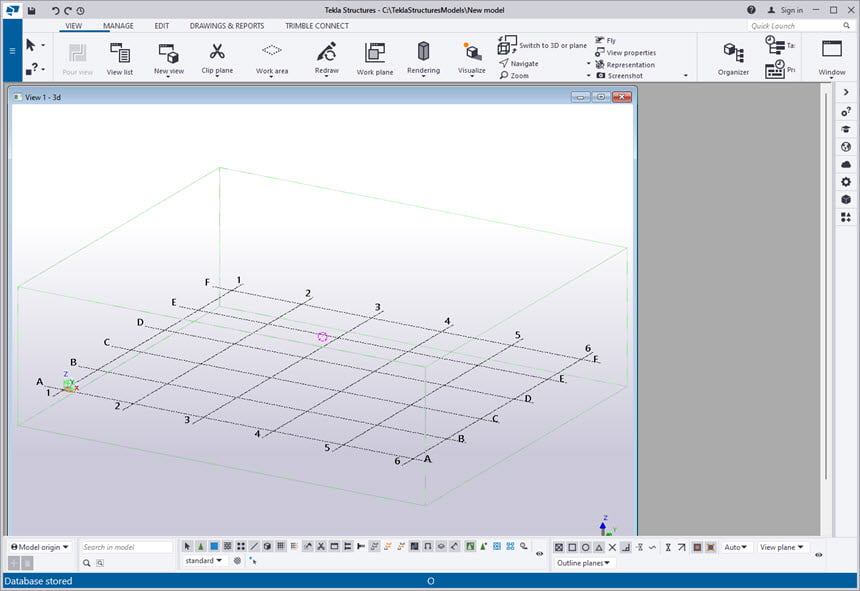Toggle snap to intersection X switch
The width and height of the screenshot is (860, 591).
[x=612, y=547]
